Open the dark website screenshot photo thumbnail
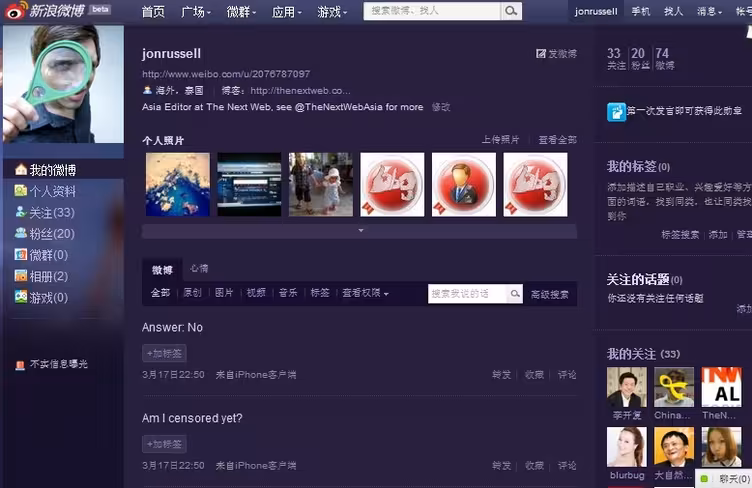 [x=249, y=185]
